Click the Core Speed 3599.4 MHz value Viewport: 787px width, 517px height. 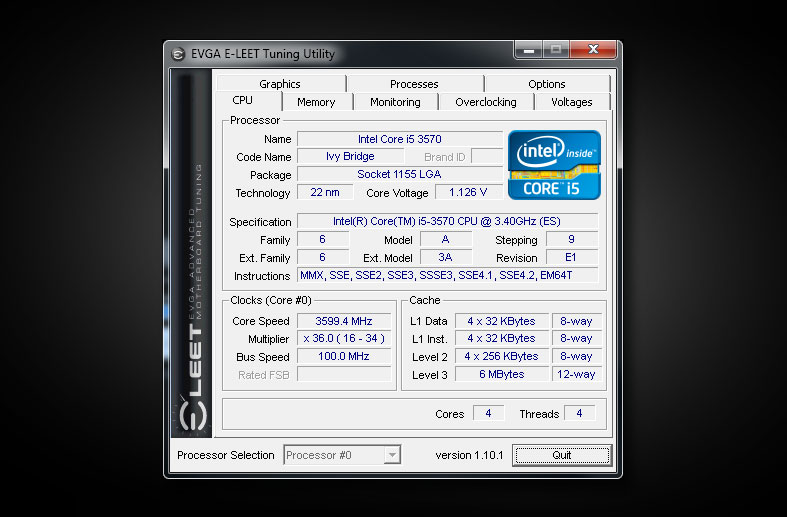pyautogui.click(x=344, y=321)
